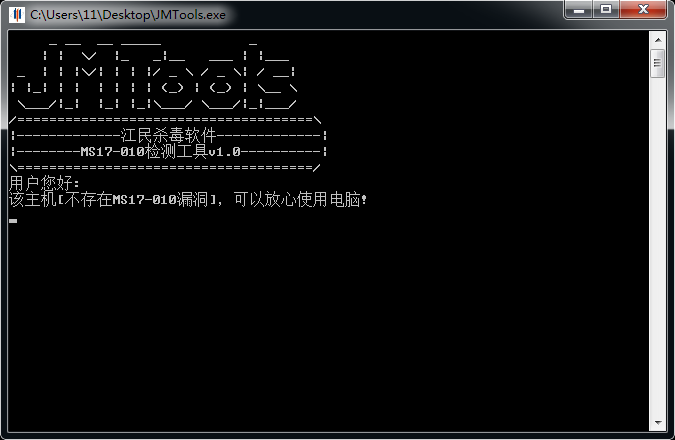Click the banner's bottom border line

[x=165, y=167]
